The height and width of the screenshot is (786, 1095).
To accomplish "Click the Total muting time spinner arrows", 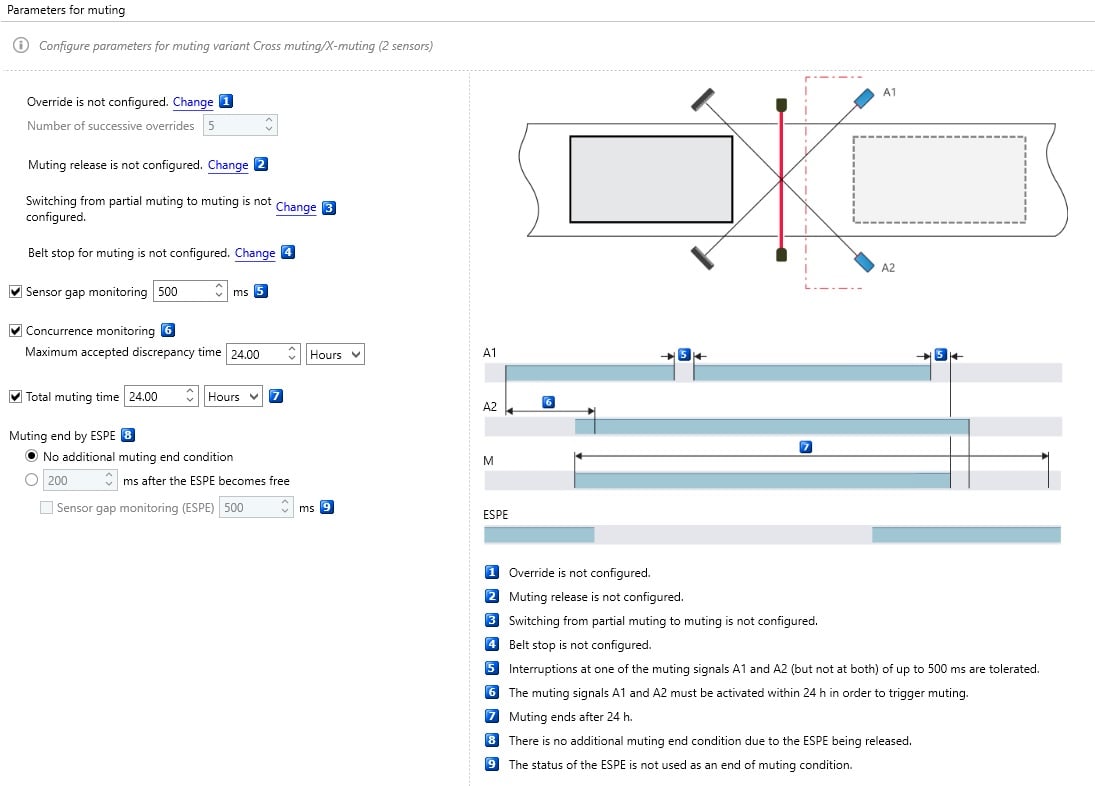I will [x=190, y=396].
